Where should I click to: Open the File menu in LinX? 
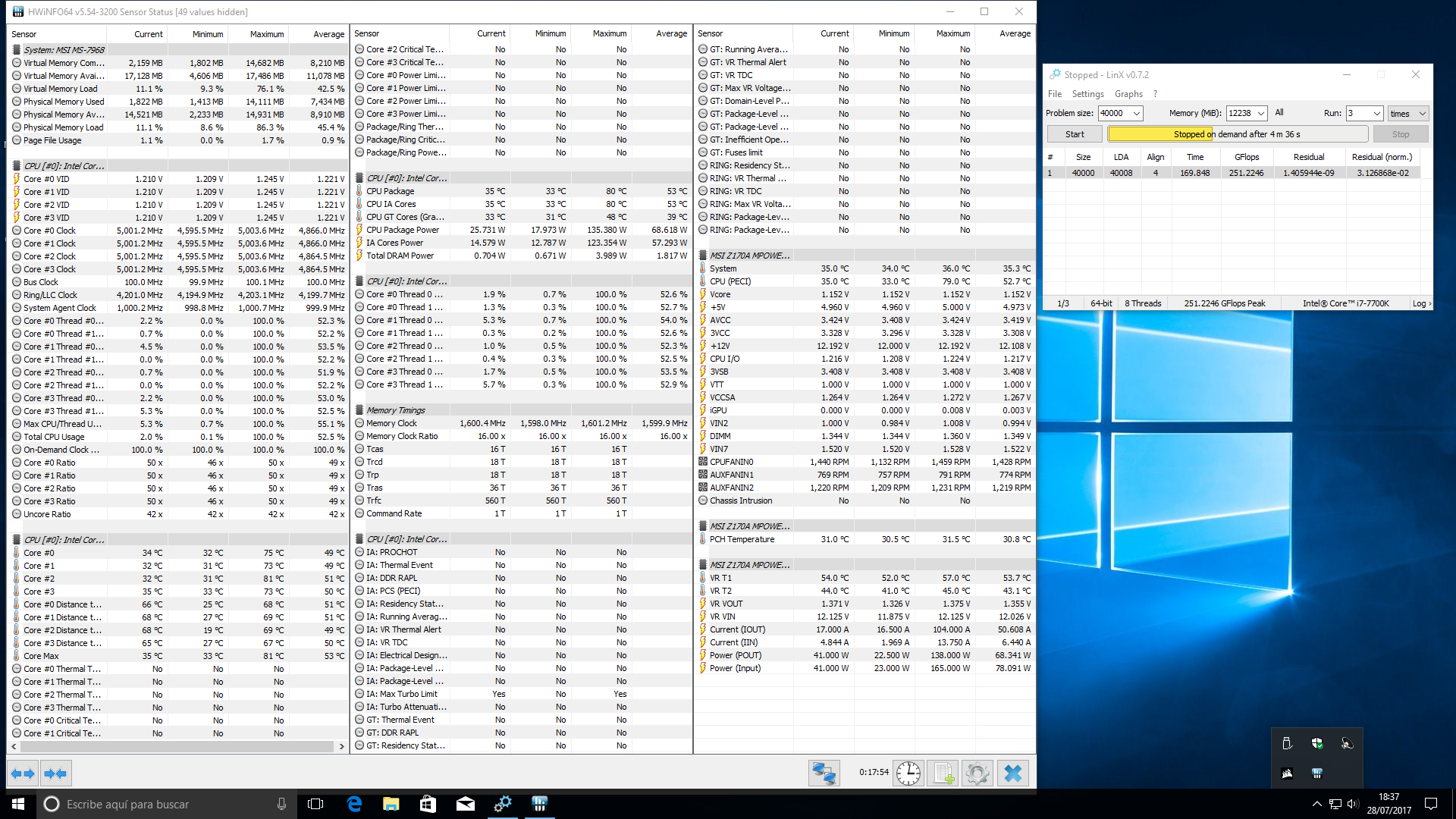tap(1055, 94)
